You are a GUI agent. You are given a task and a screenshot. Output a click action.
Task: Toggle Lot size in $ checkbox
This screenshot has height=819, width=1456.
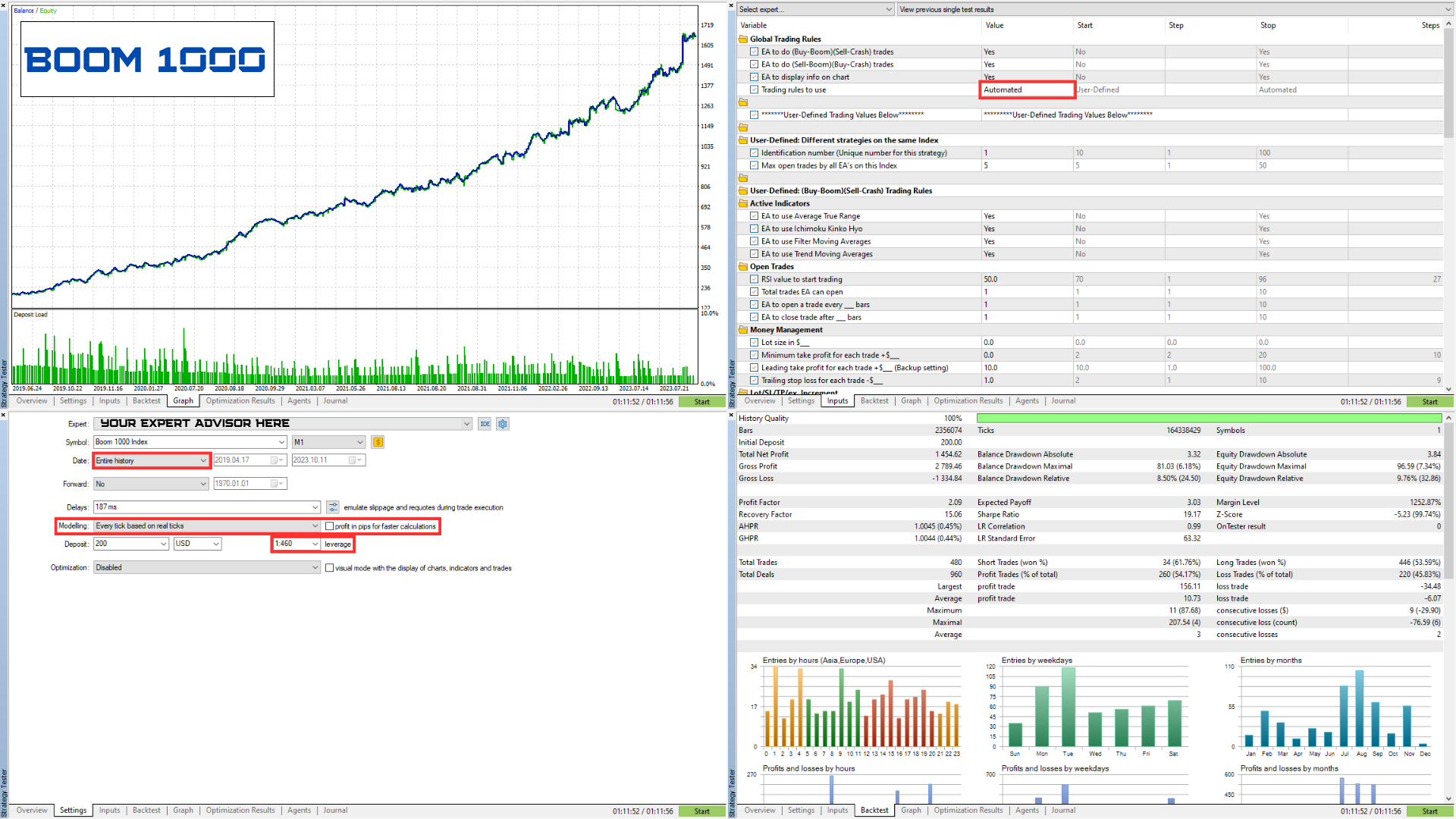(x=755, y=343)
